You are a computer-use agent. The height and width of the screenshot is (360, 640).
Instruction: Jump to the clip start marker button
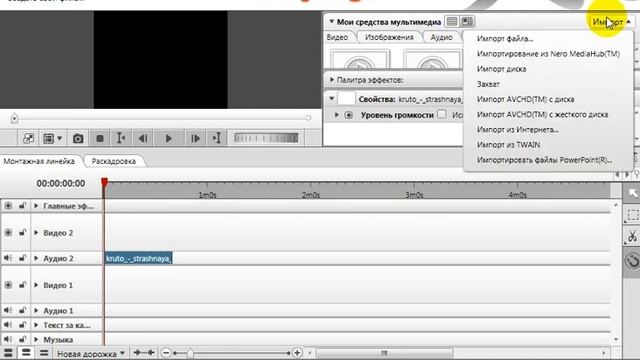(121, 138)
